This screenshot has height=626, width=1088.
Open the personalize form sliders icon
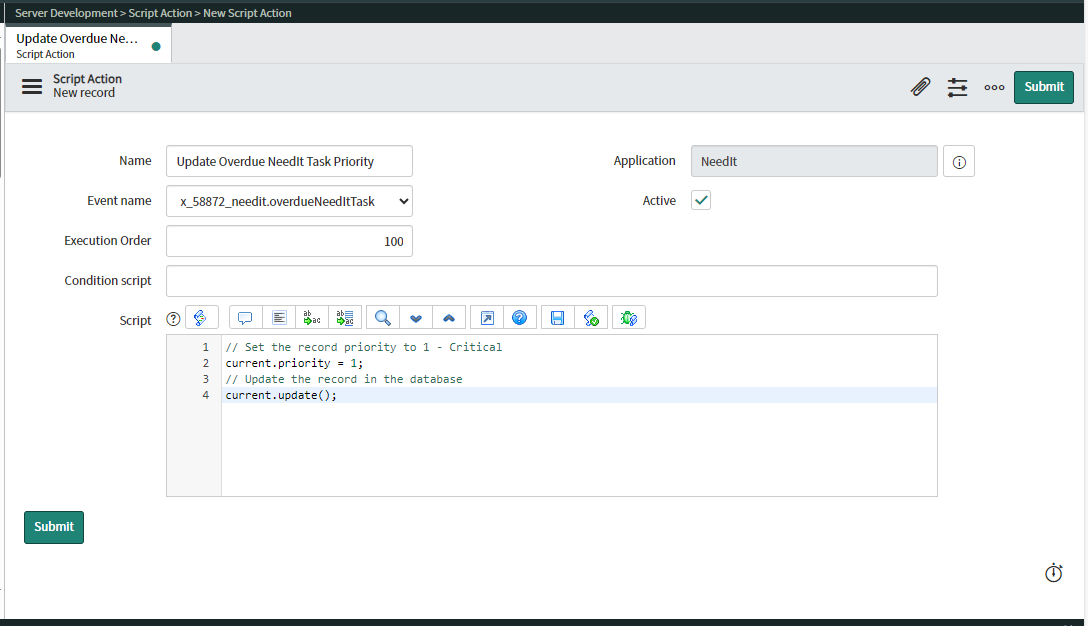pos(958,87)
